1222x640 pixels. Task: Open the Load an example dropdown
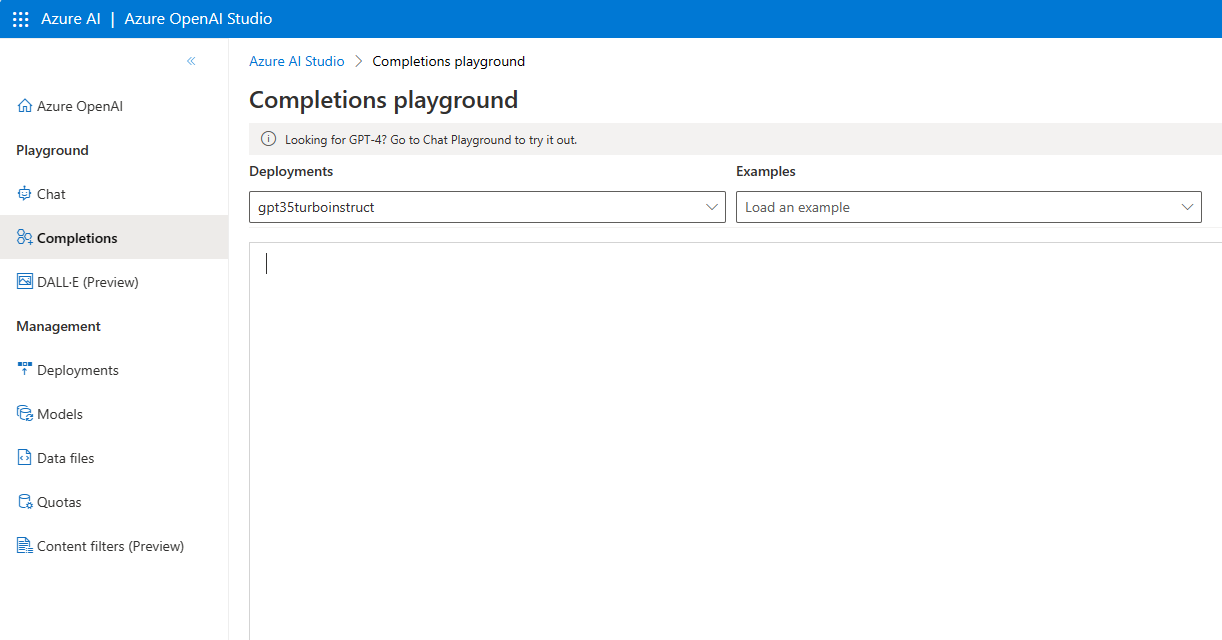click(x=969, y=207)
